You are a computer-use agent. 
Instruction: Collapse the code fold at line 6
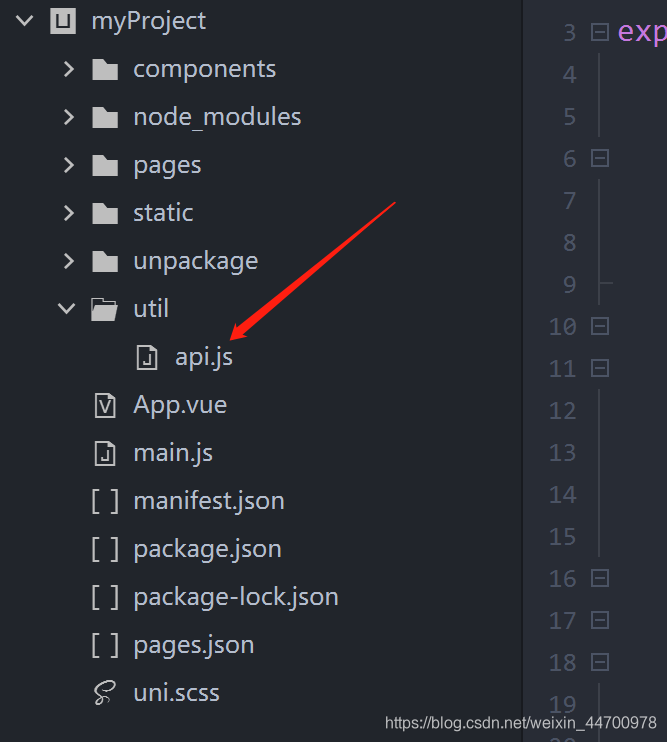600,159
